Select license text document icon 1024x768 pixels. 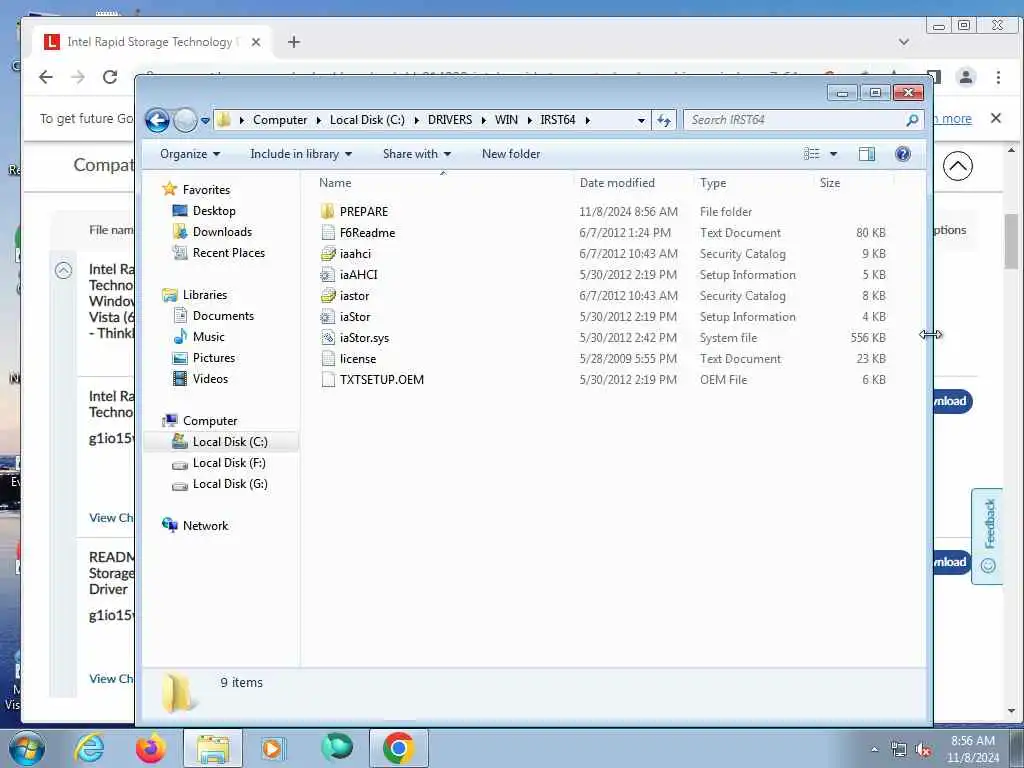(x=328, y=359)
